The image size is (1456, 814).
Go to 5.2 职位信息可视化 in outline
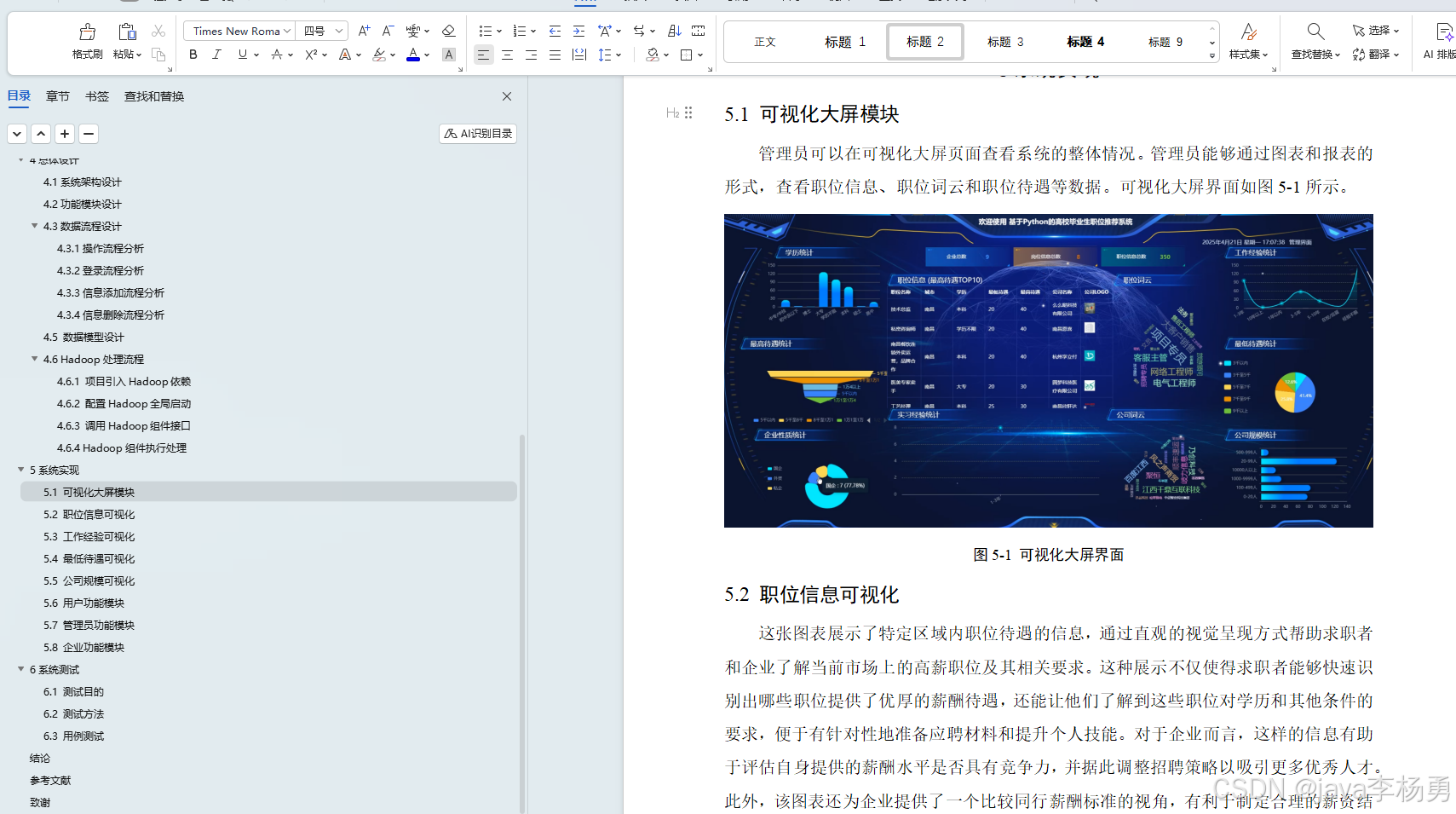89,515
